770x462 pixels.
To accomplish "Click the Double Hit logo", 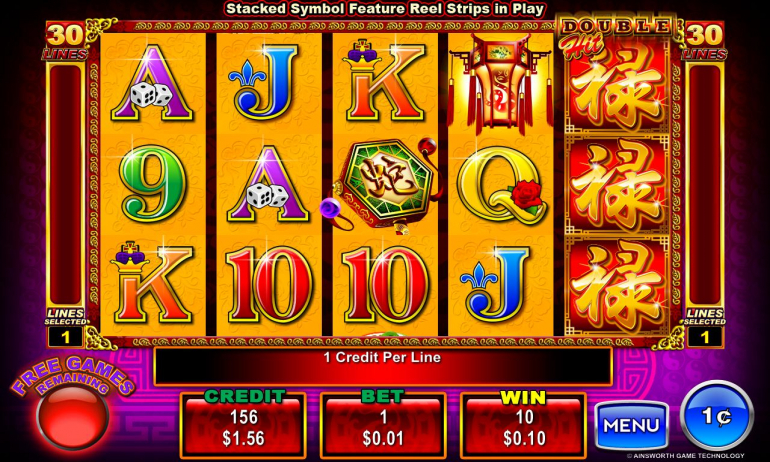I will 615,35.
